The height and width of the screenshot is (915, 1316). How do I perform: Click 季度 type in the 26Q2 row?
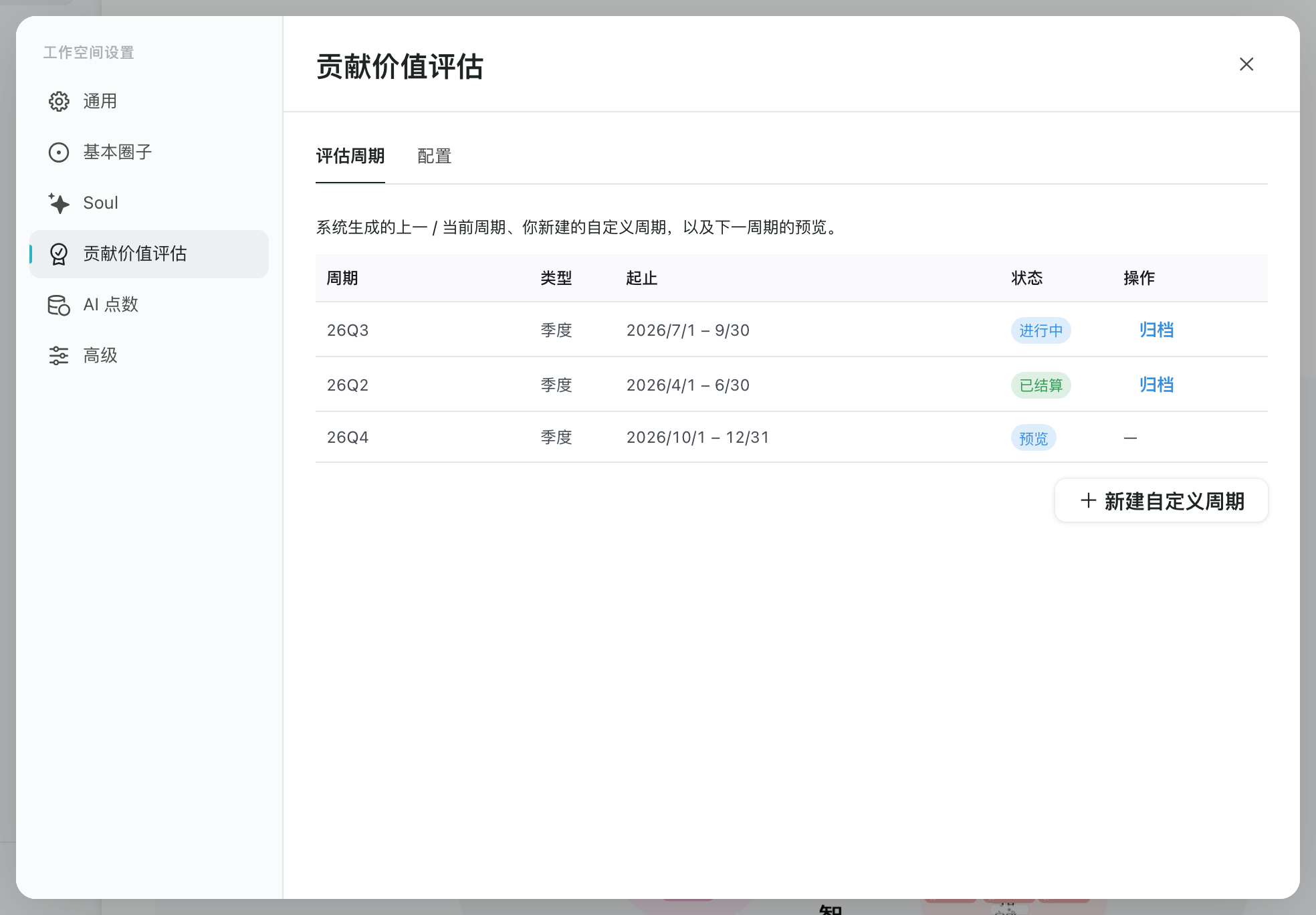tap(556, 385)
